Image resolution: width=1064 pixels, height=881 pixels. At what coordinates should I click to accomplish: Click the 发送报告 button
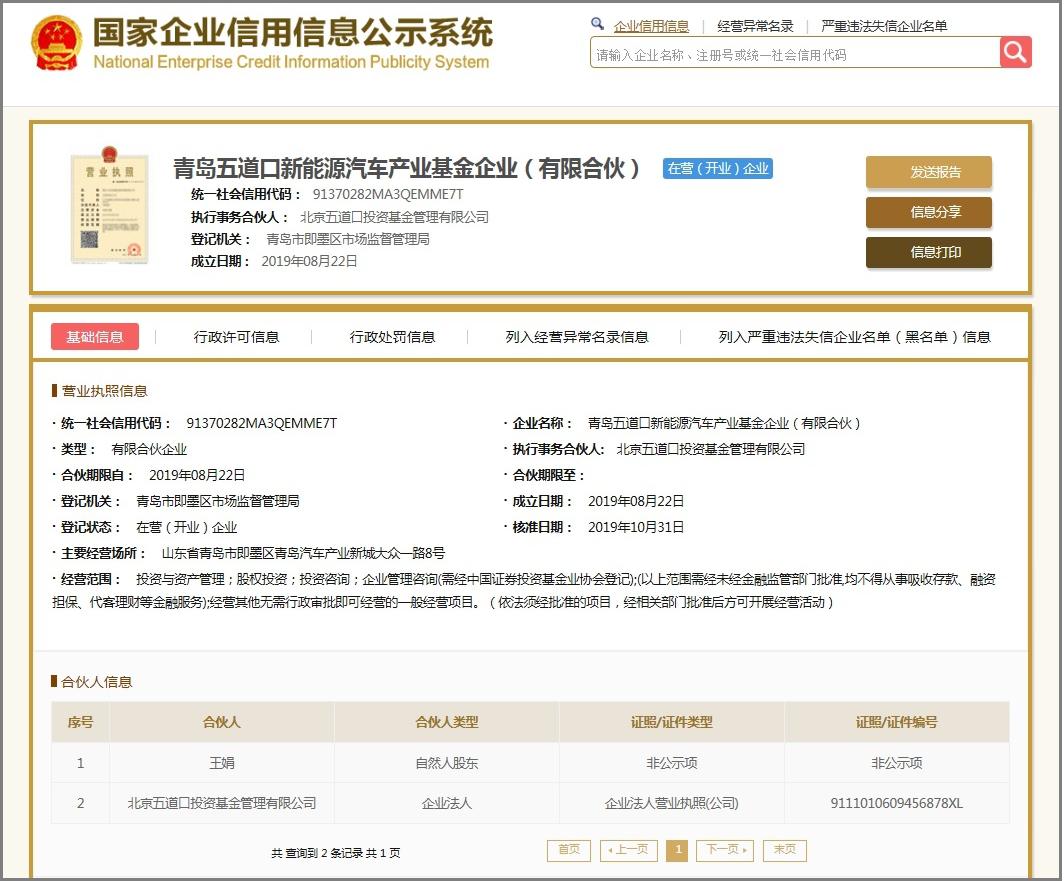pos(928,172)
